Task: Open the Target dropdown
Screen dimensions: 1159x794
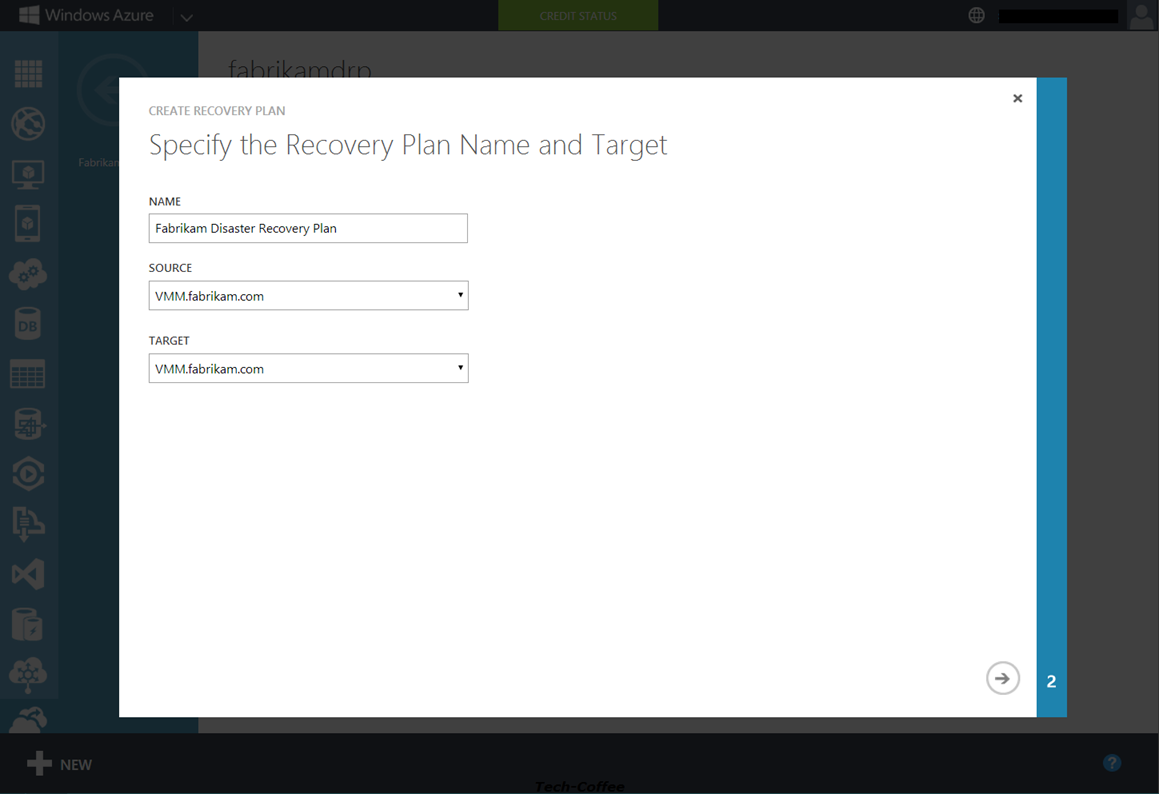Action: click(308, 368)
